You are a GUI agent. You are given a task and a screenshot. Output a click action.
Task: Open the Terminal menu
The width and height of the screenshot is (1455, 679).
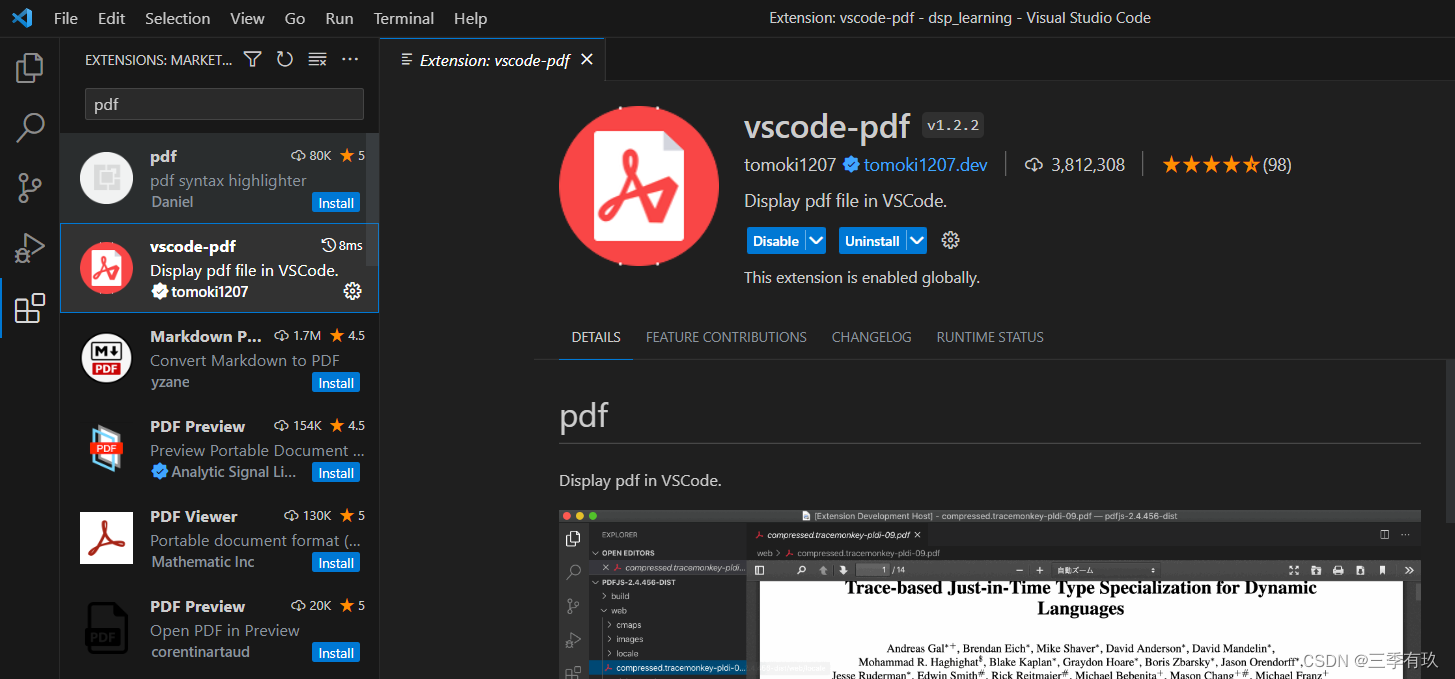click(403, 18)
